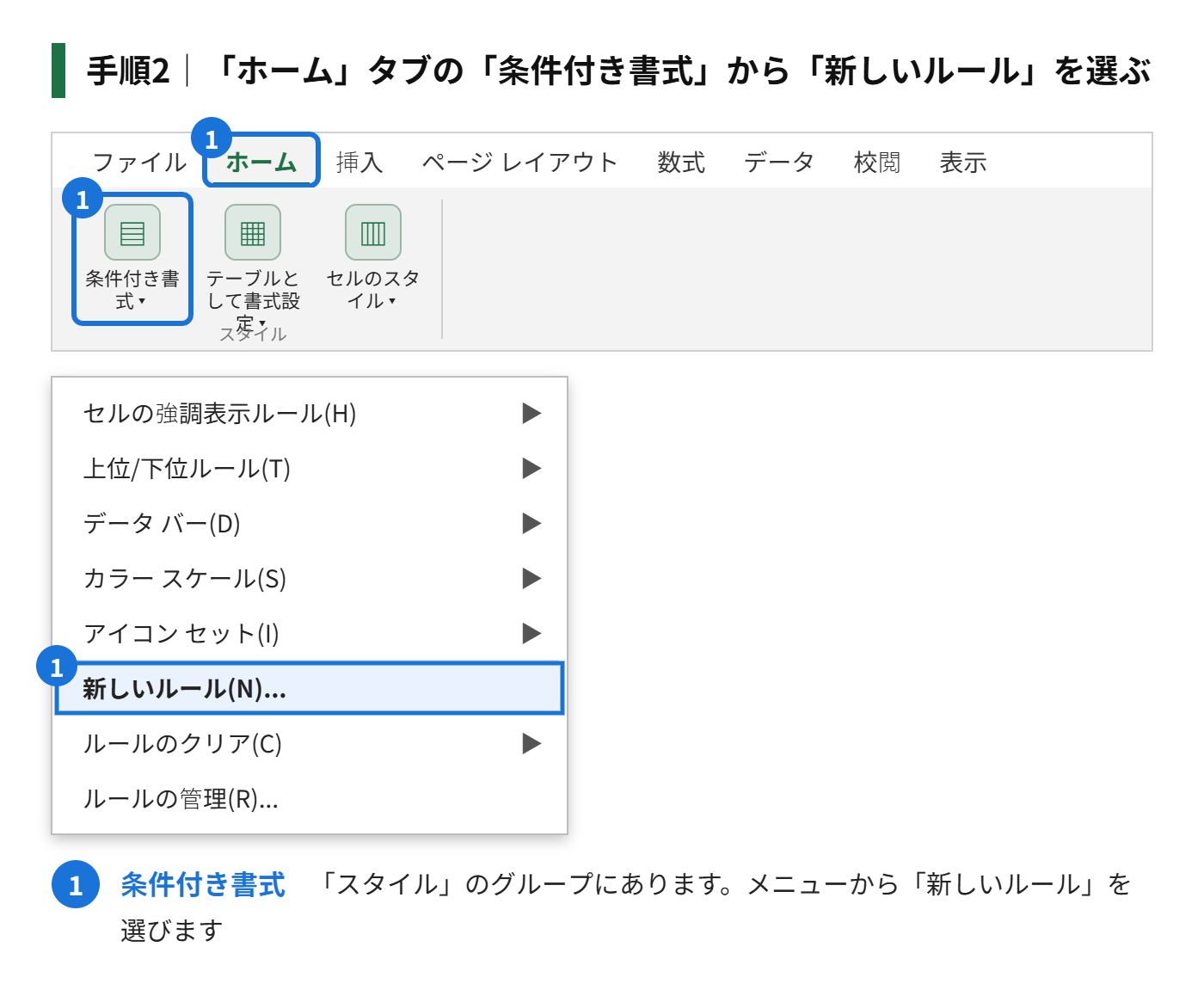The width and height of the screenshot is (1204, 996).
Task: Choose データ バー(D) menu item
Action: coord(310,524)
